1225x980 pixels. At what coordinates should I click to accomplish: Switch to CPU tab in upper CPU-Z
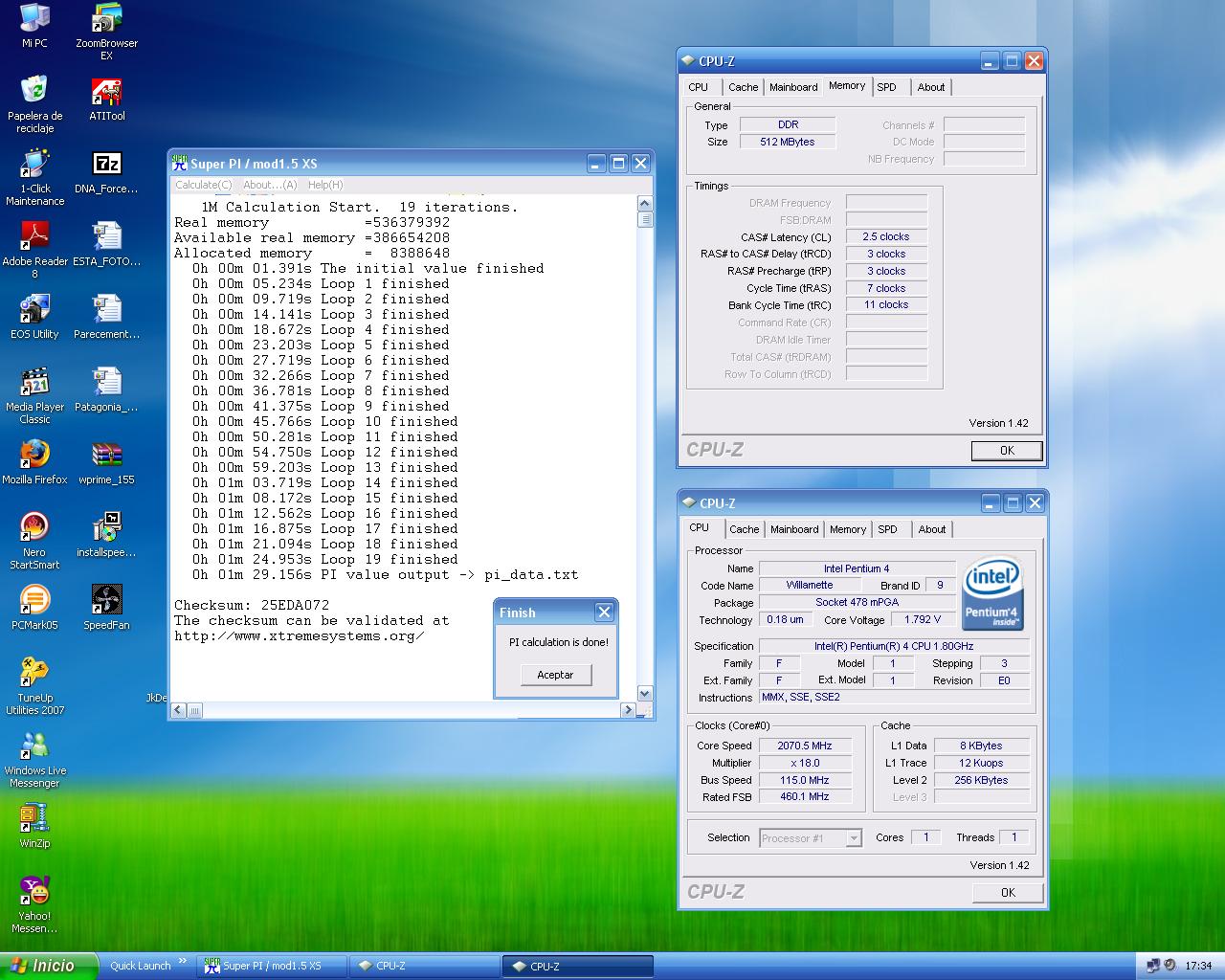699,87
